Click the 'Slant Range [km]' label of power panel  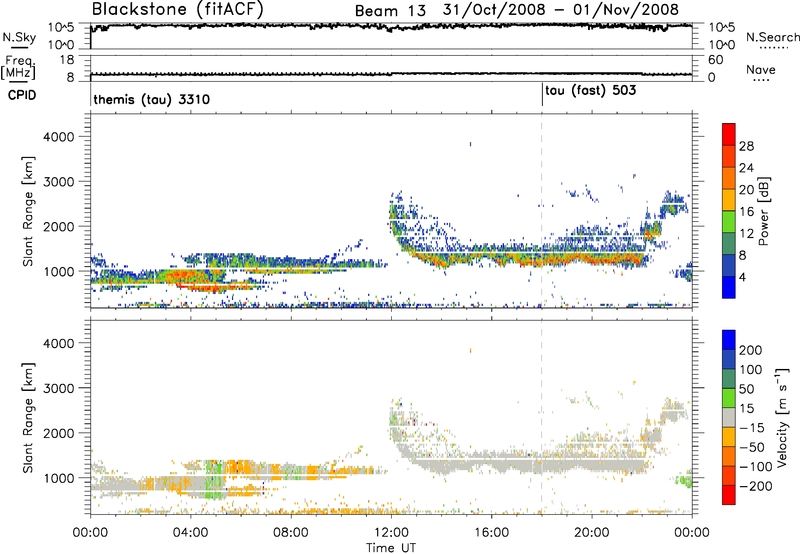(x=28, y=211)
